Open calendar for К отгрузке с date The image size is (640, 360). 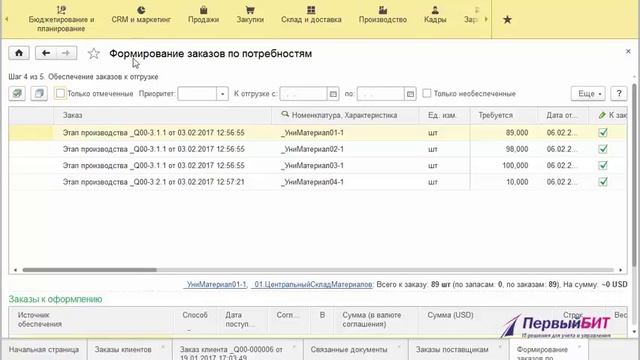pyautogui.click(x=333, y=94)
